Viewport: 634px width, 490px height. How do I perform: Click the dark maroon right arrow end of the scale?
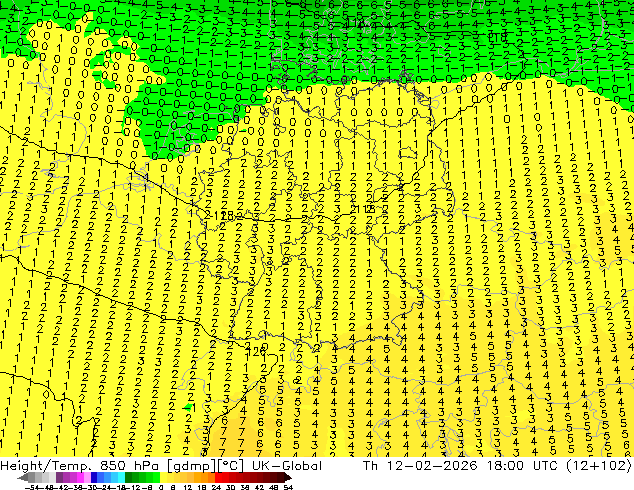click(288, 477)
